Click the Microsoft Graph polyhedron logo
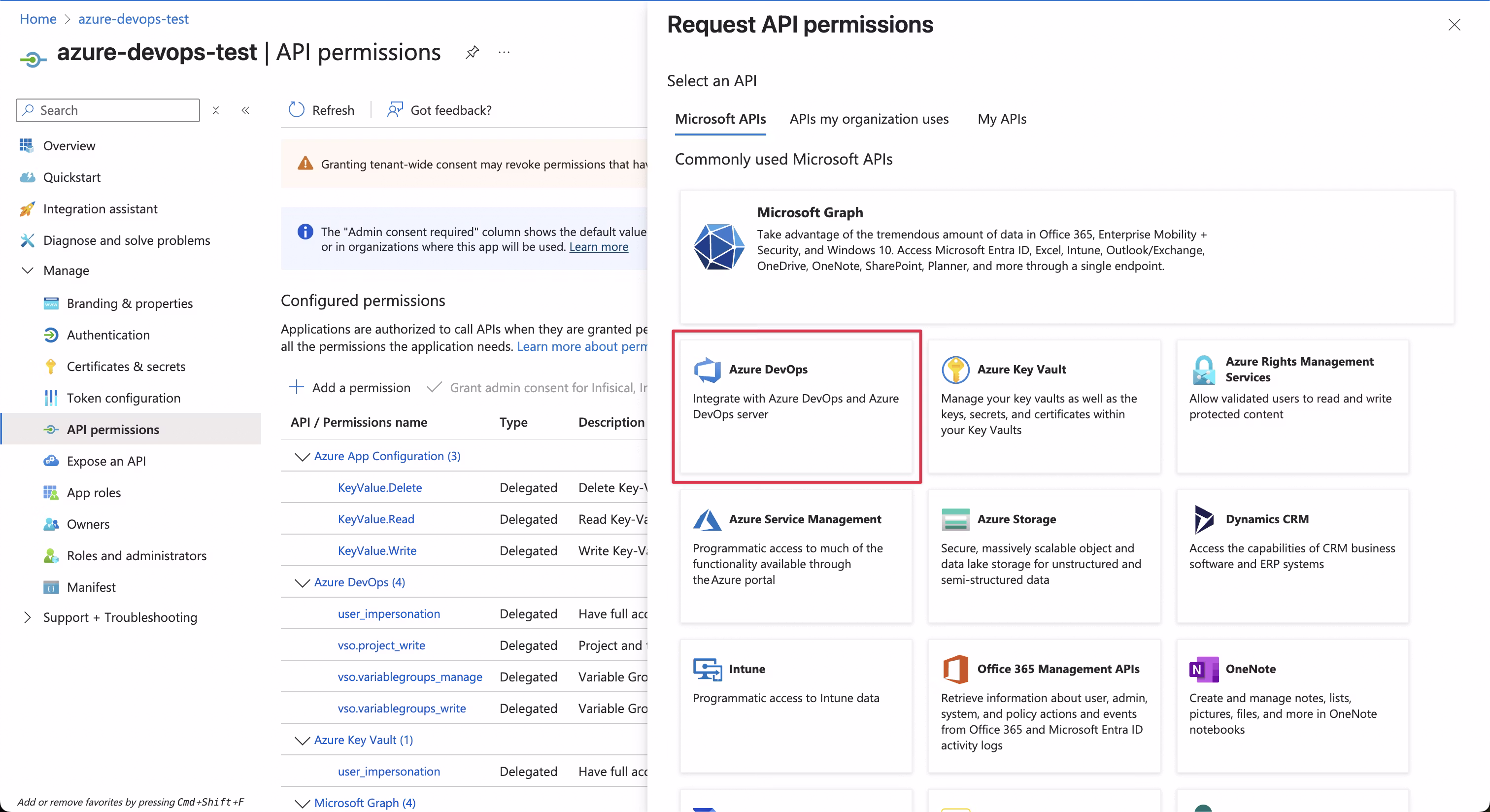This screenshot has width=1490, height=812. [719, 247]
